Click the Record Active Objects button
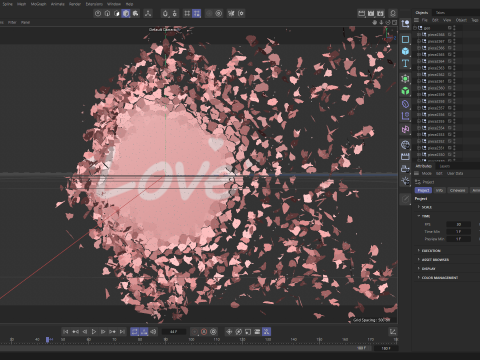The width and height of the screenshot is (480, 360). pos(195,332)
